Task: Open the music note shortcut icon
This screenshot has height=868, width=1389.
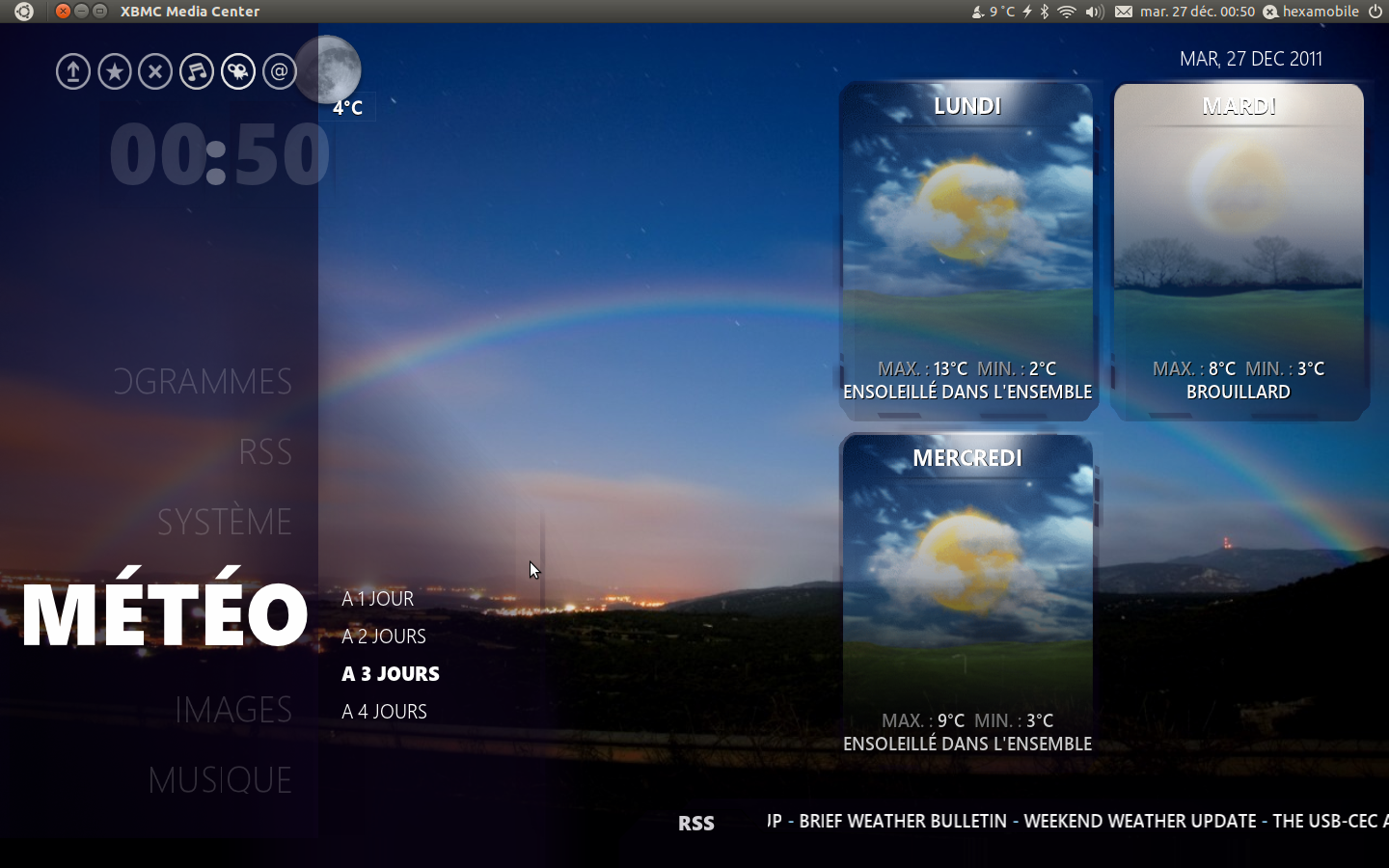Action: [x=197, y=71]
